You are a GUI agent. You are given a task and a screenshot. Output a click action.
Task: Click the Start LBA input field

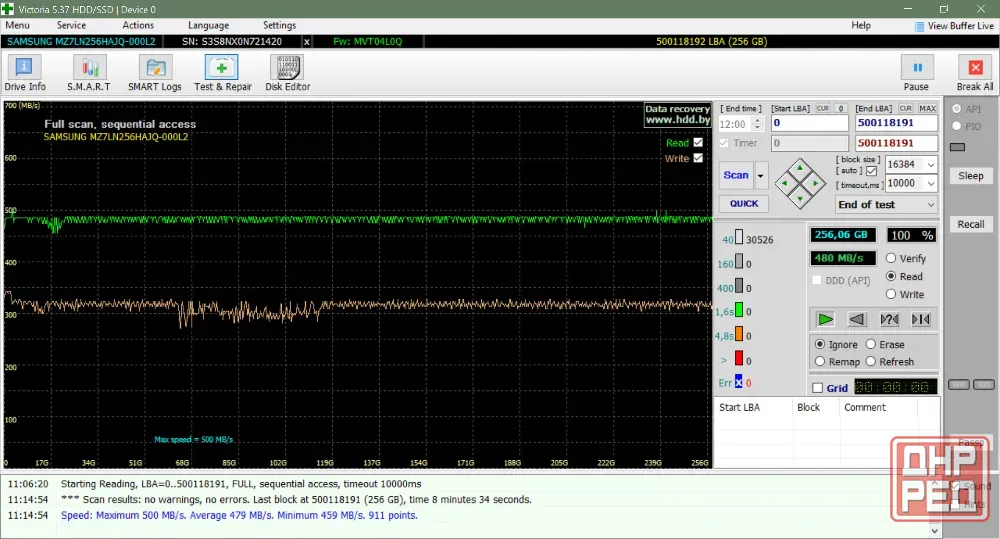click(x=809, y=123)
